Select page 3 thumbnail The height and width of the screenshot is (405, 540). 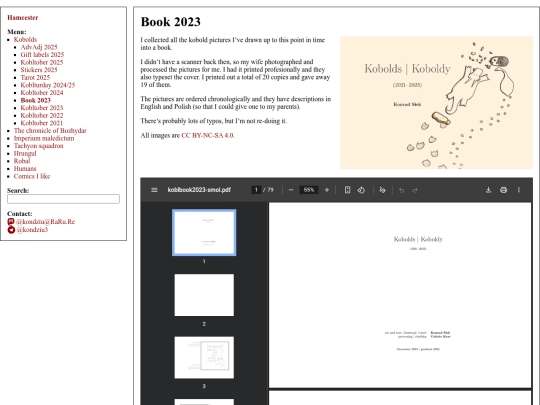point(204,357)
